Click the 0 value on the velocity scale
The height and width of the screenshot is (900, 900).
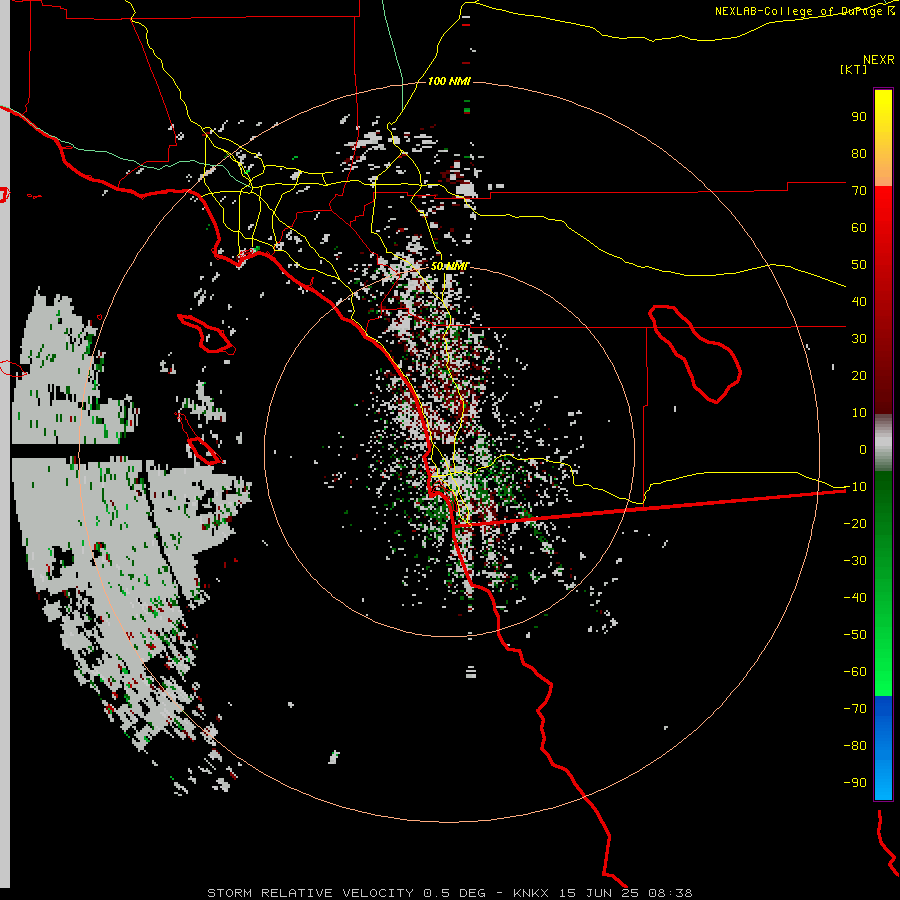tap(863, 449)
